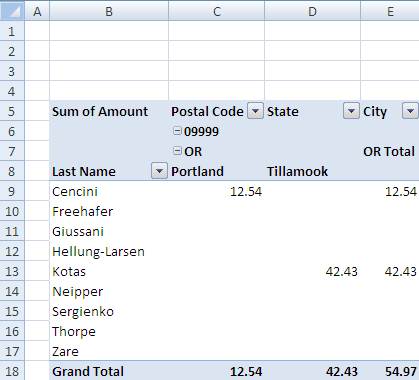Screen dimensions: 419x380
Task: Select the Sum of Amount cell
Action: (x=109, y=111)
